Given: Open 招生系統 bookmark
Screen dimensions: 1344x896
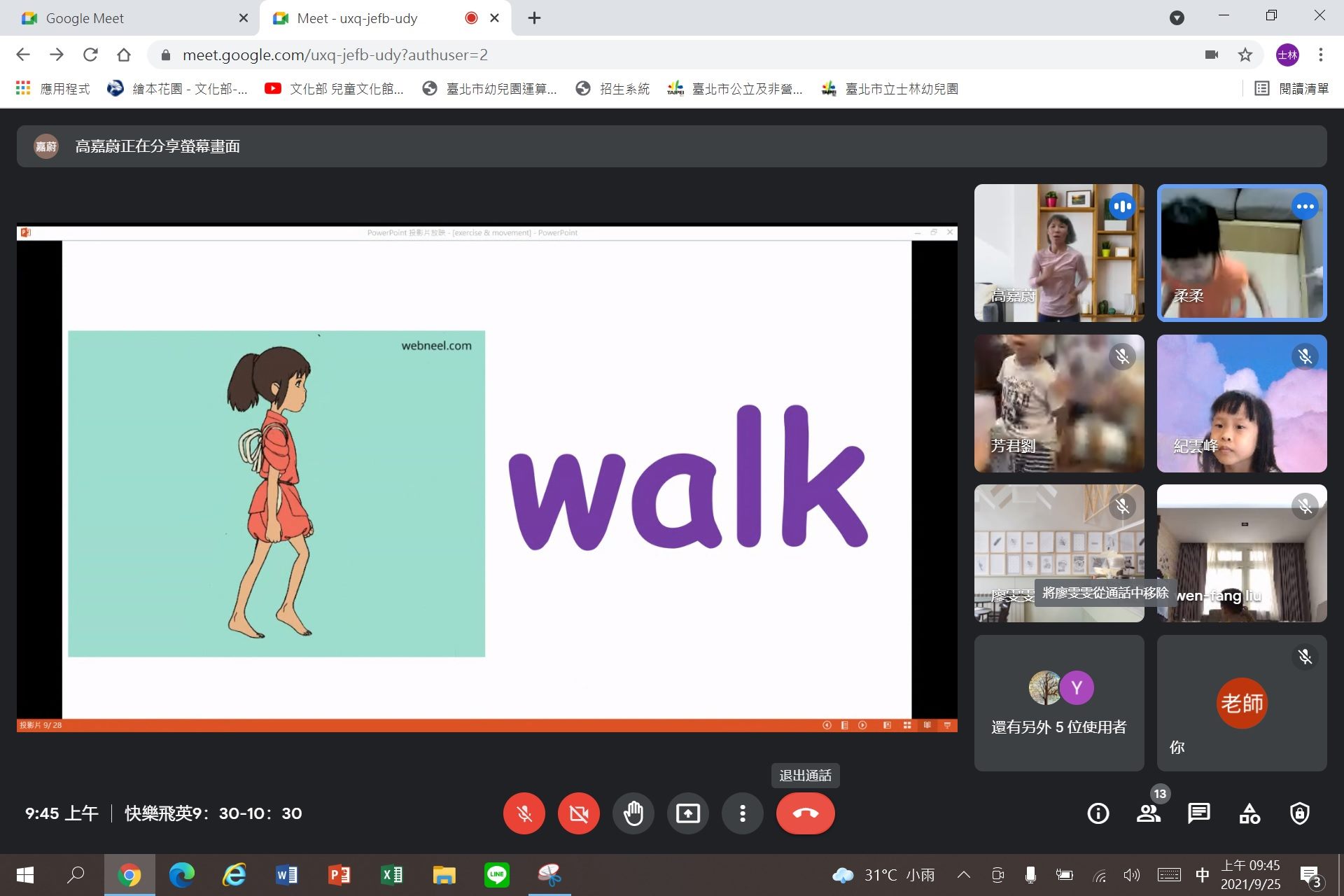Looking at the screenshot, I should click(613, 89).
